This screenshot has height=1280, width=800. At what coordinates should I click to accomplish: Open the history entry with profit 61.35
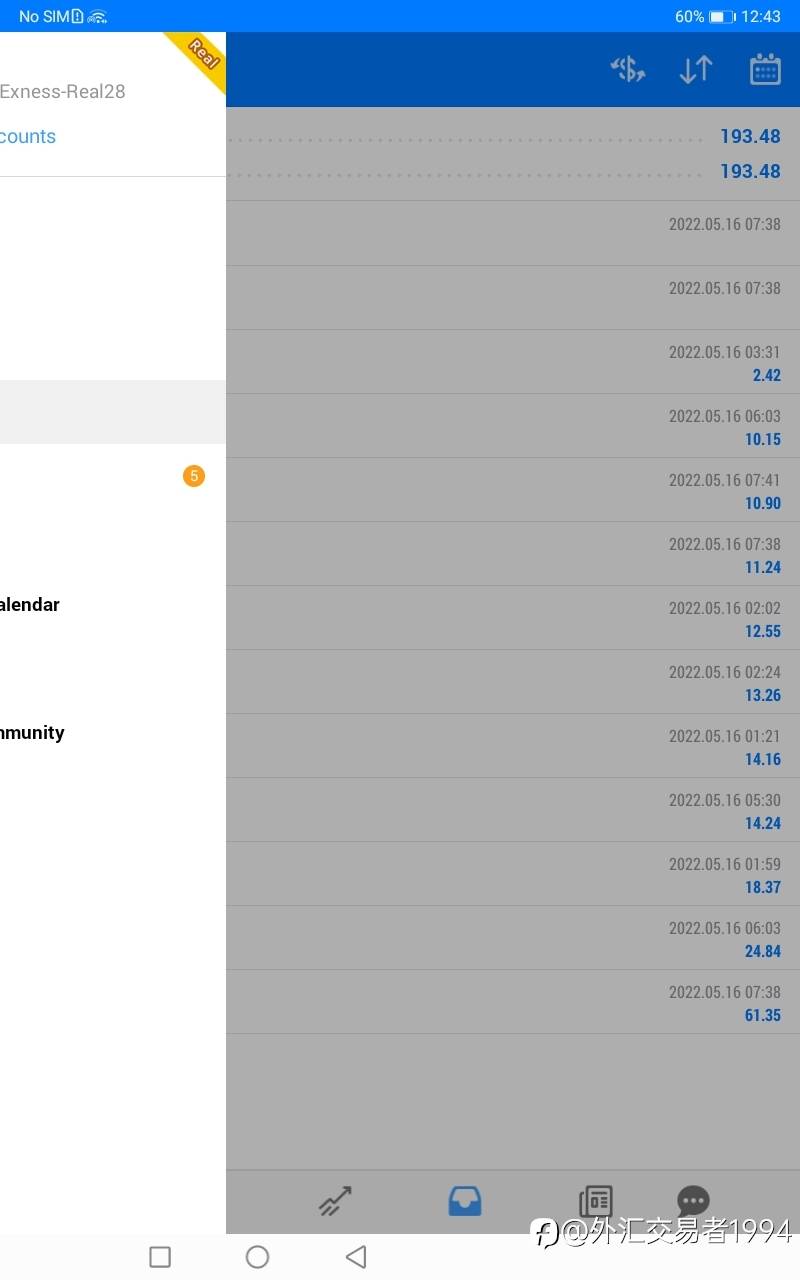512,1002
